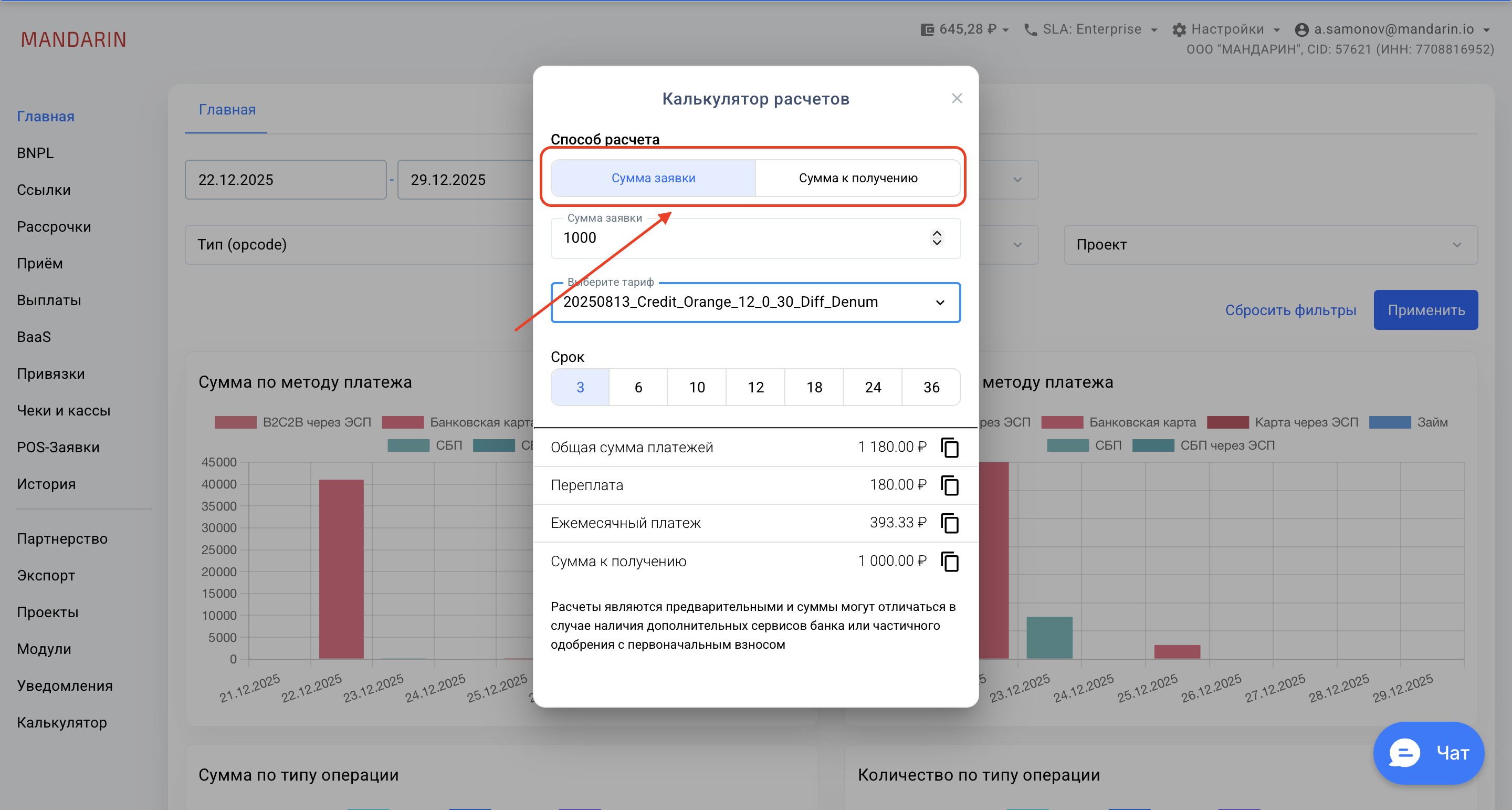
Task: Click the Применить button
Action: click(x=1426, y=309)
